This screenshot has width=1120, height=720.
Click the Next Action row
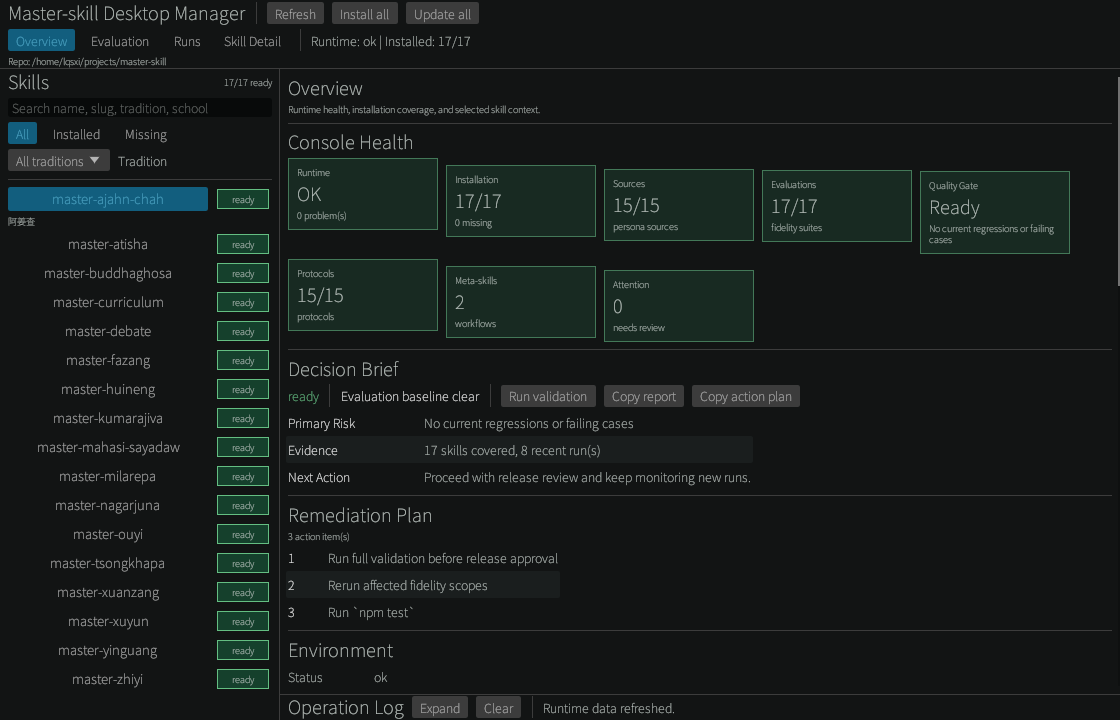[519, 477]
